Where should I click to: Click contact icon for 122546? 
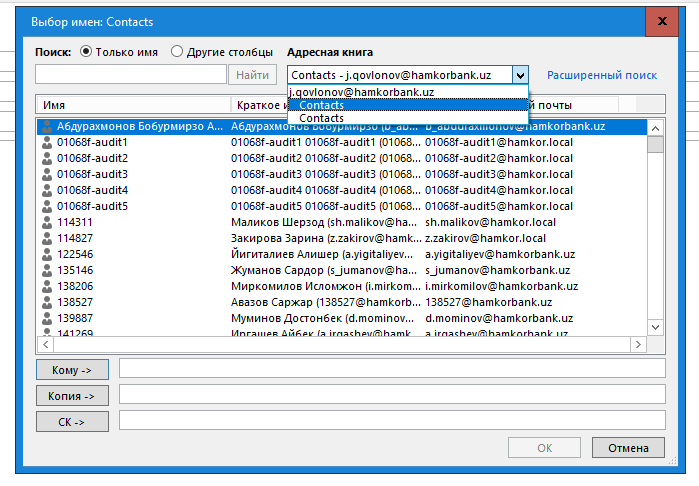click(x=47, y=255)
